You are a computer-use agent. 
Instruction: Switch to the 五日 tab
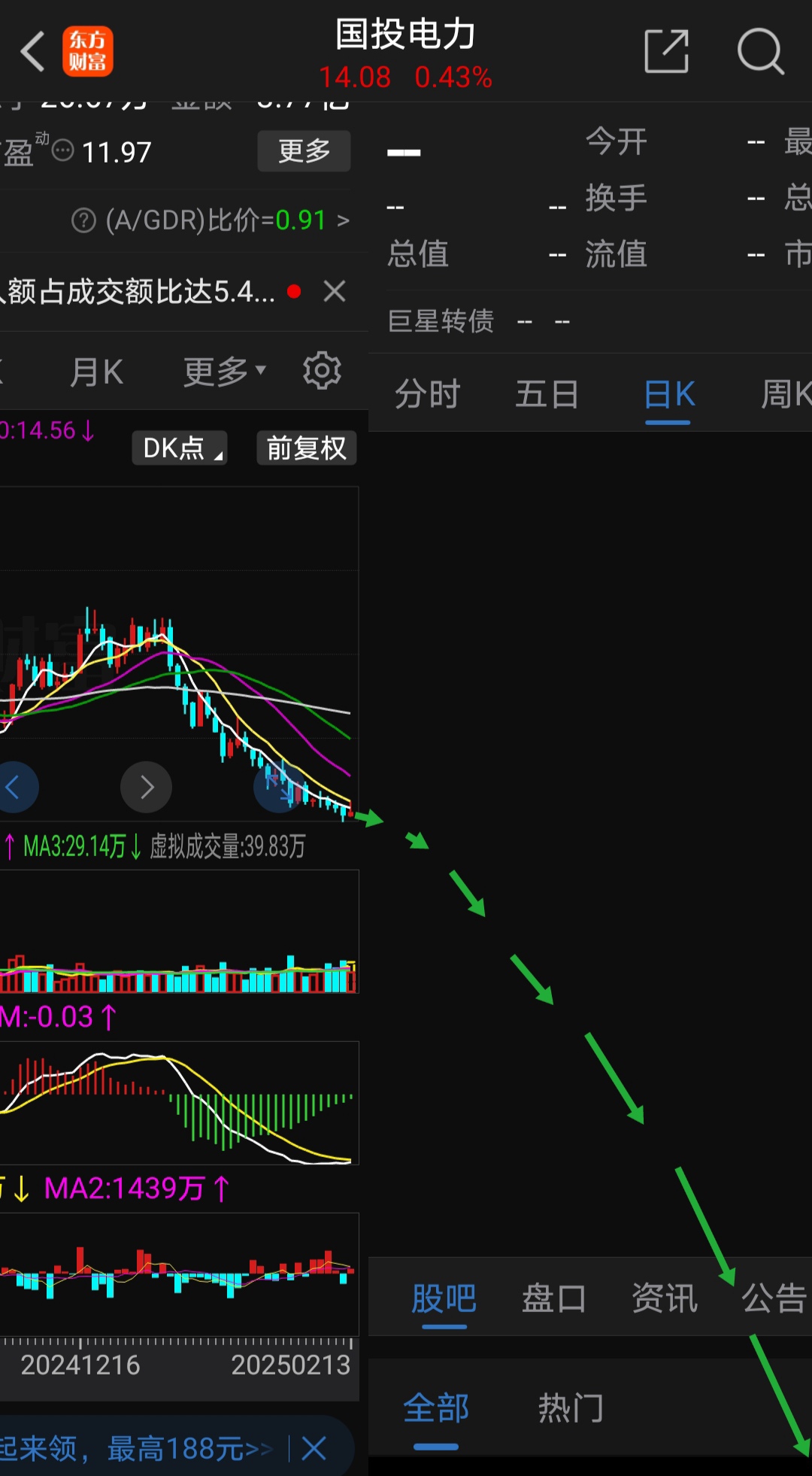tap(547, 394)
